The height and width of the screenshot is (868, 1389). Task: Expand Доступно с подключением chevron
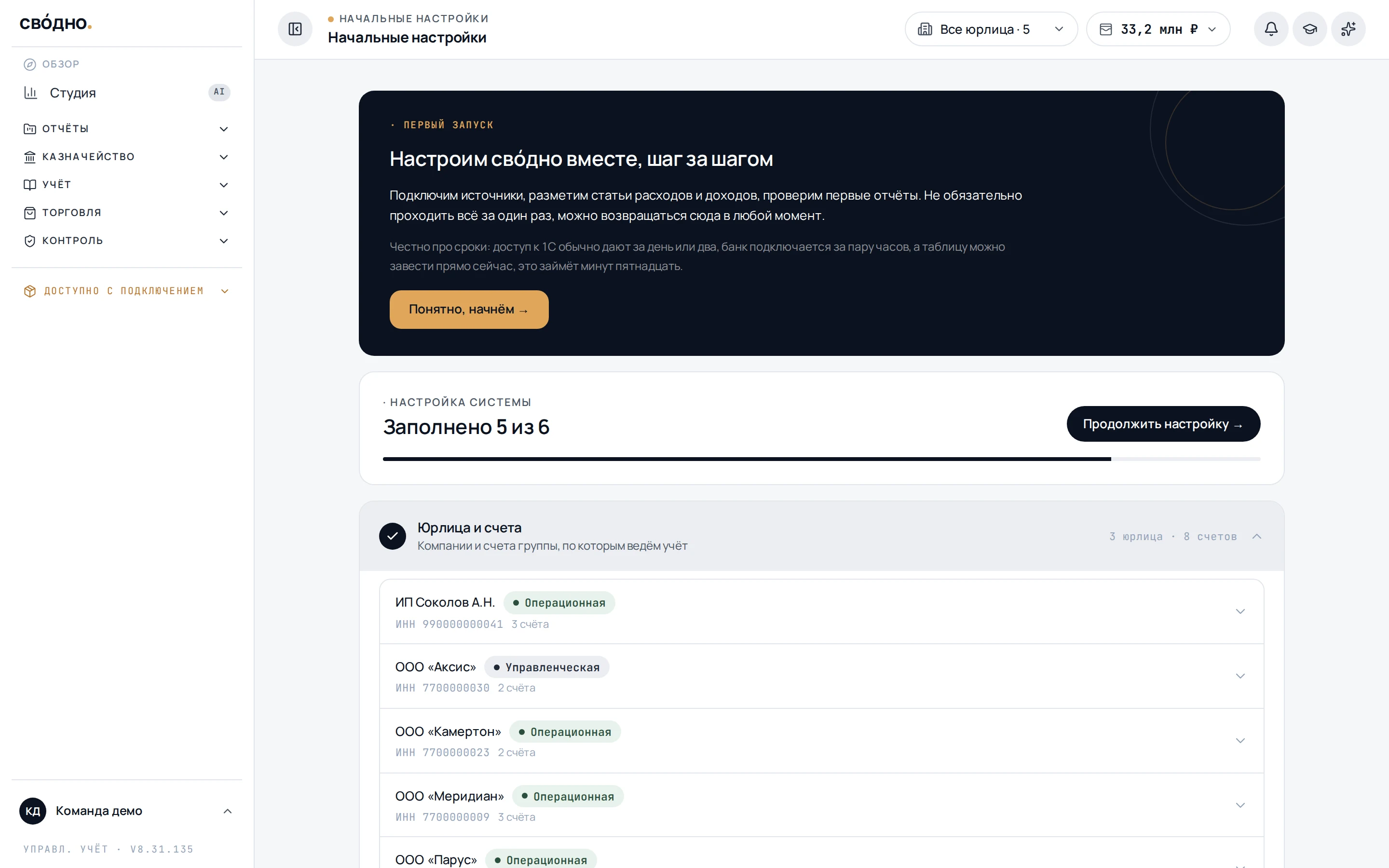[x=225, y=291]
